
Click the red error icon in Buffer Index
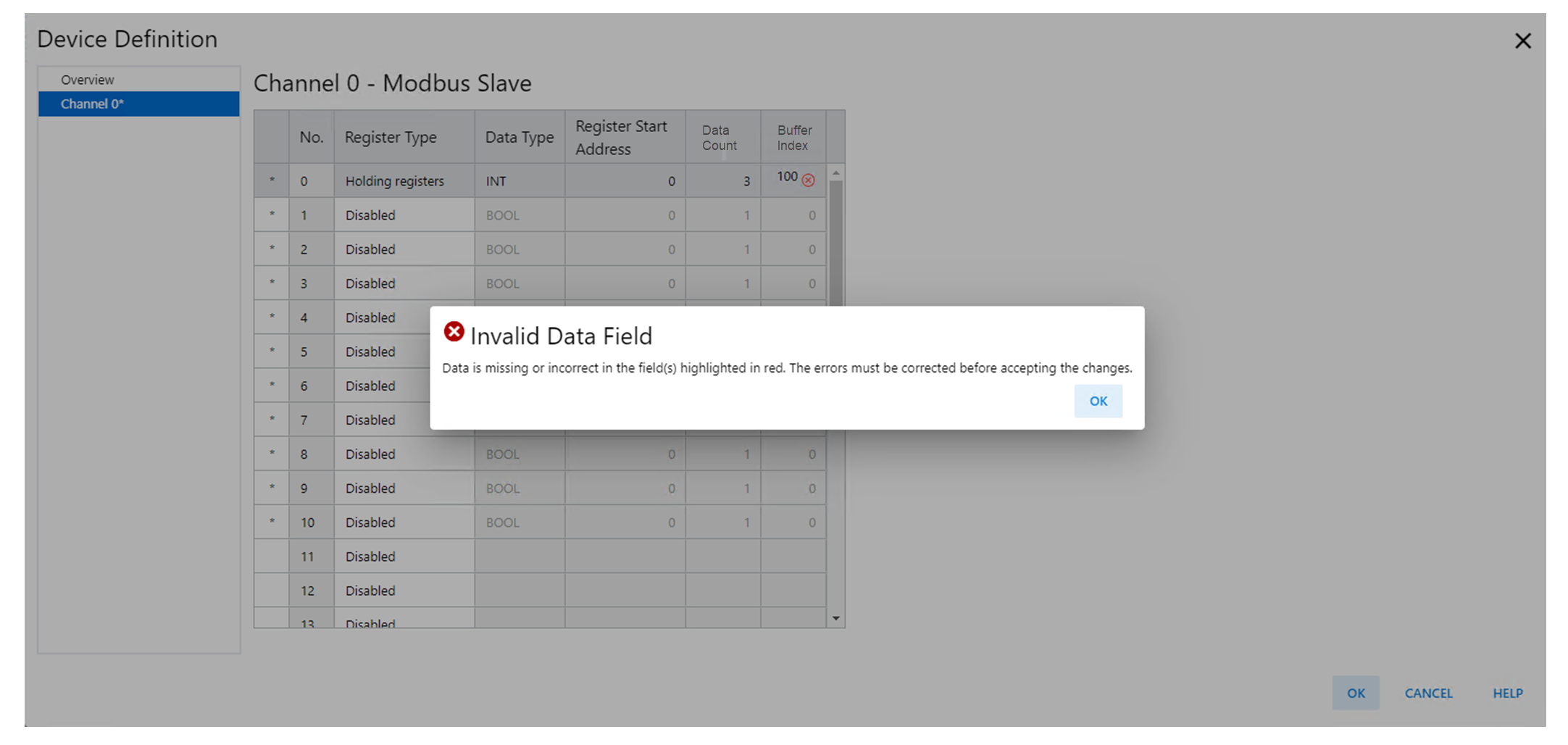pyautogui.click(x=808, y=180)
